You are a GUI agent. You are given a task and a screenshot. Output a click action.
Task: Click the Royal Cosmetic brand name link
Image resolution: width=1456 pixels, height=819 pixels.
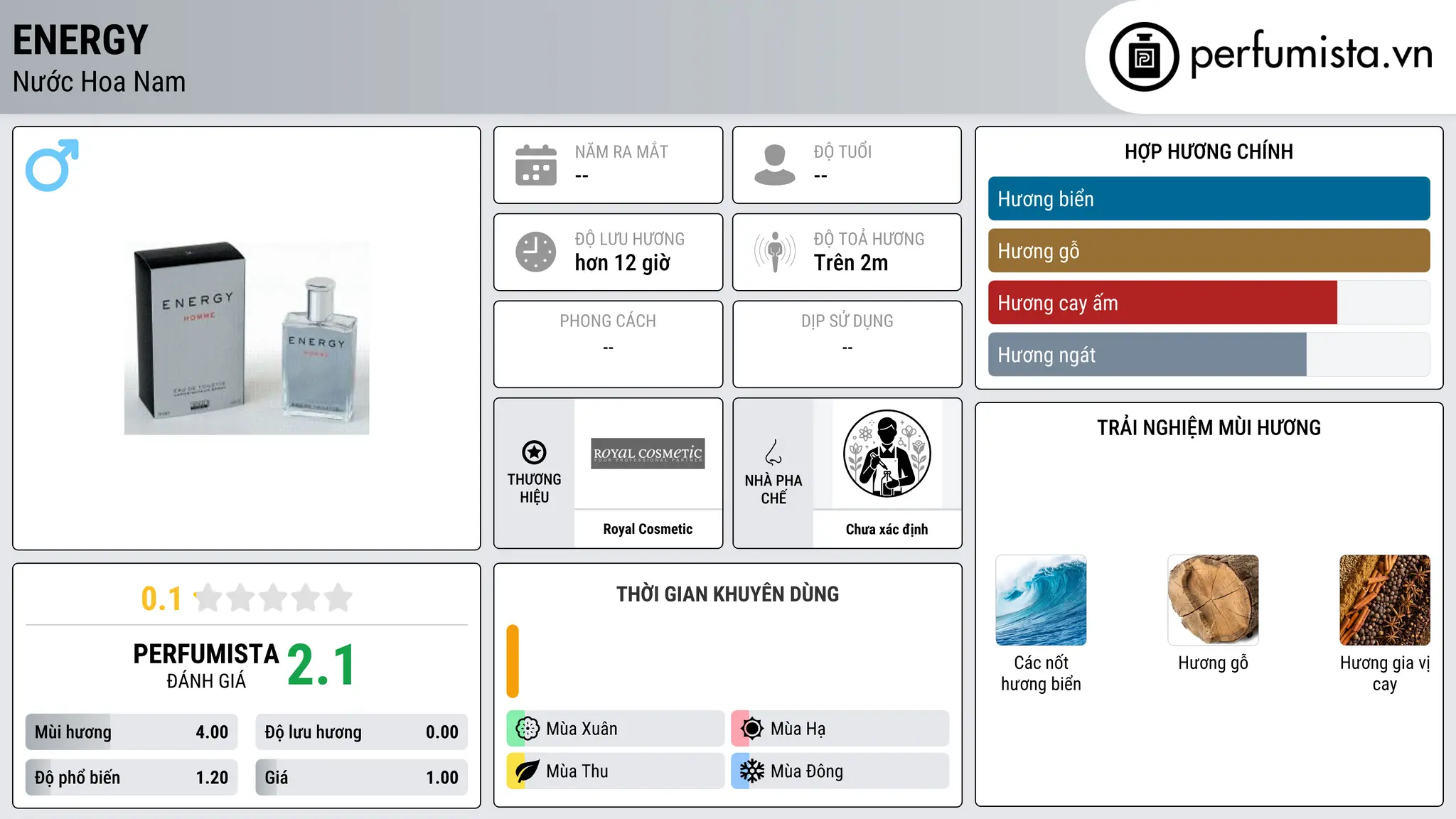point(648,529)
